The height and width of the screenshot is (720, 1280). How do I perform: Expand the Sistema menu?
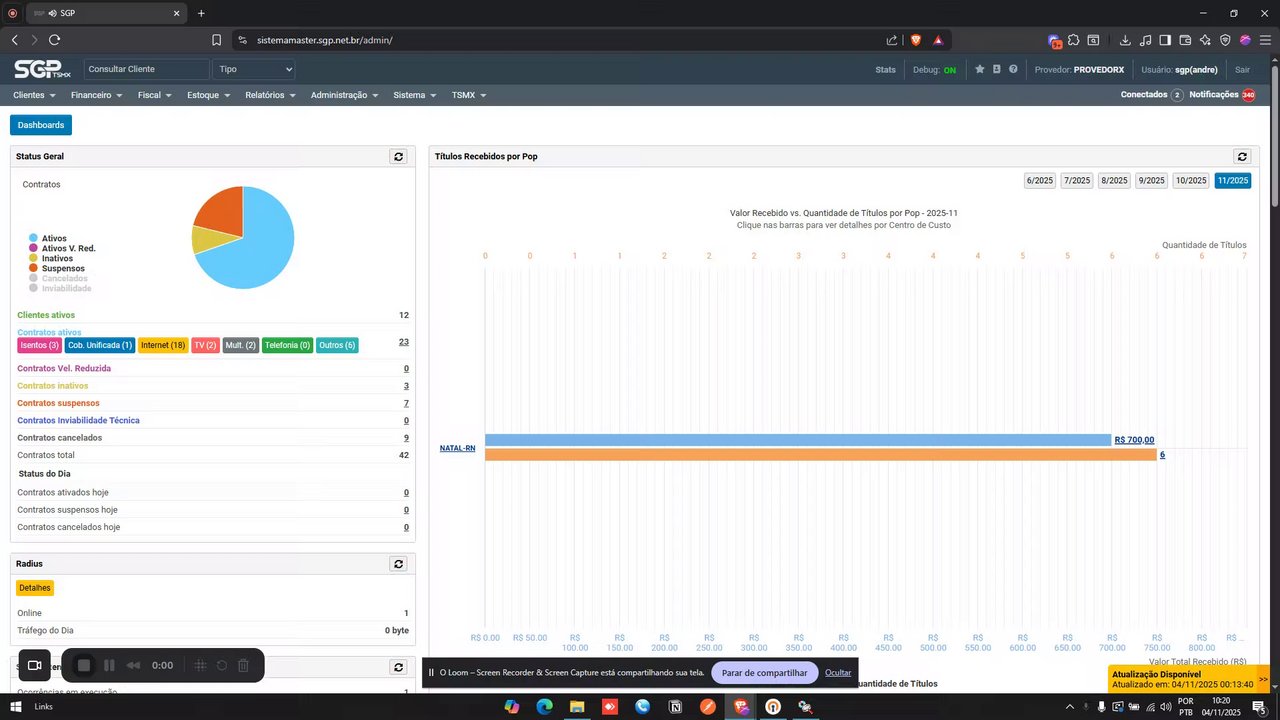tap(414, 95)
